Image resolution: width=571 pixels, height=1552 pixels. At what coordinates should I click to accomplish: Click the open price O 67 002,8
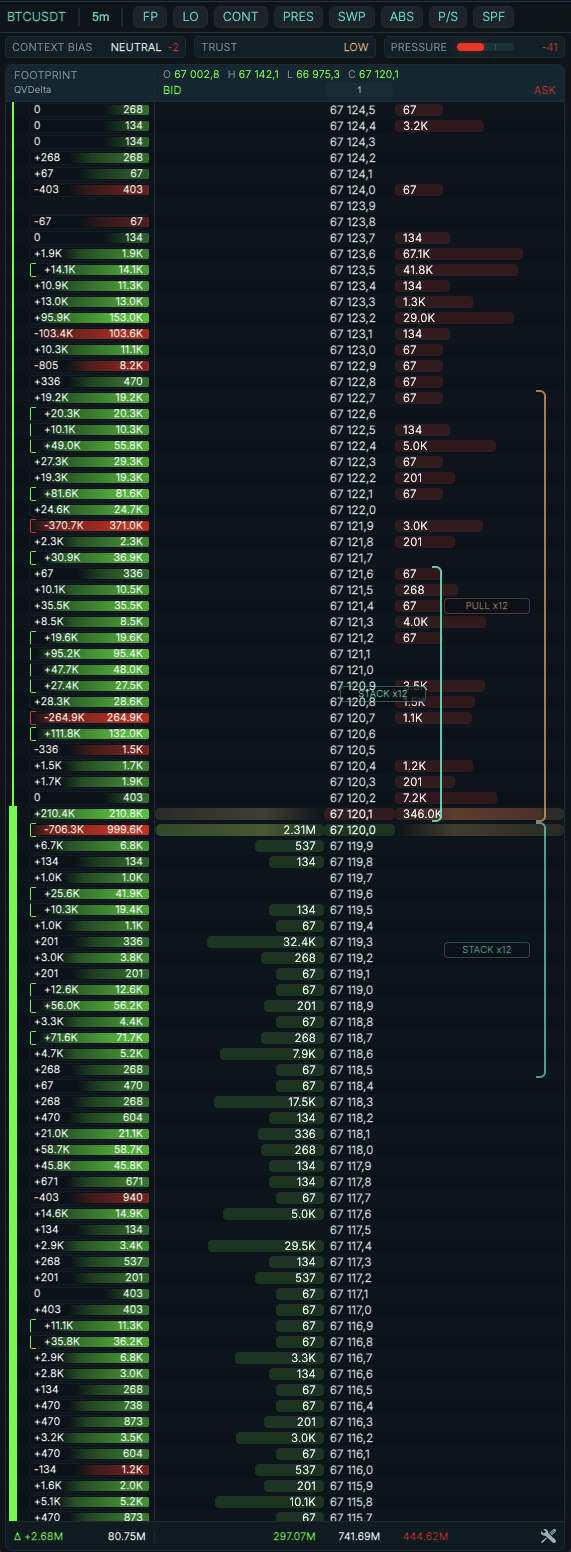pos(191,74)
